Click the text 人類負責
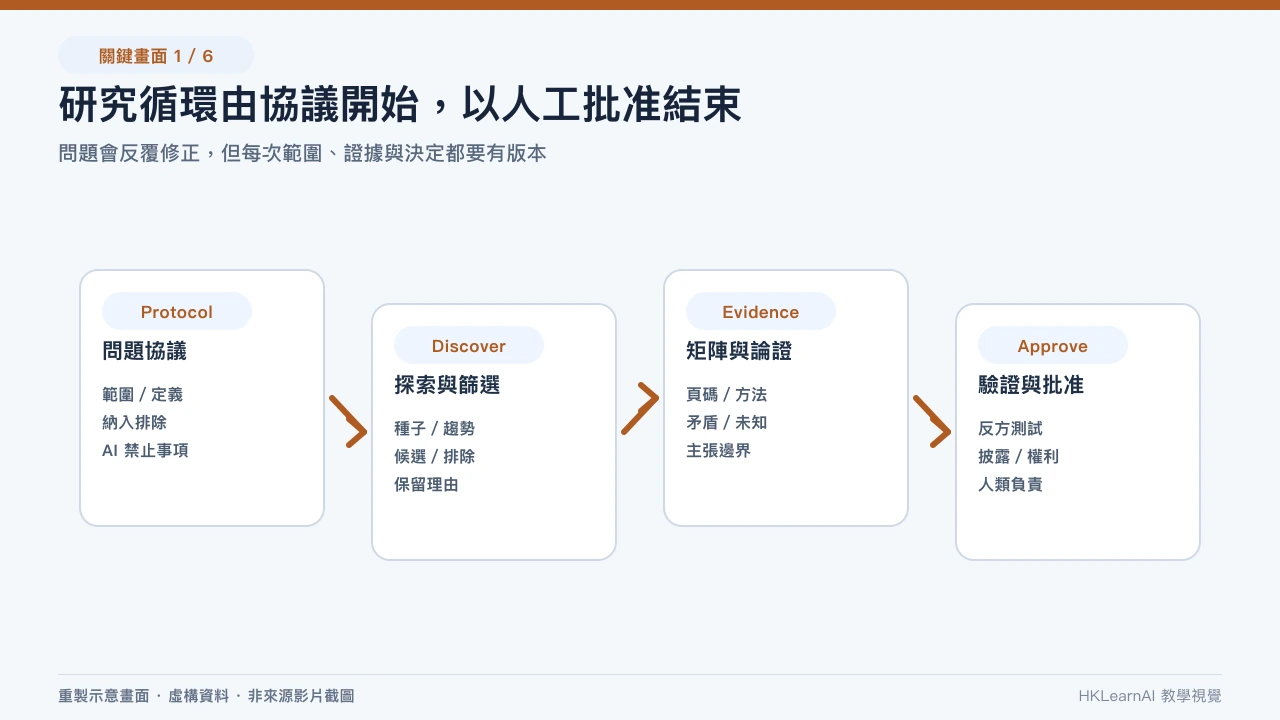Image resolution: width=1280 pixels, height=720 pixels. tap(1010, 485)
